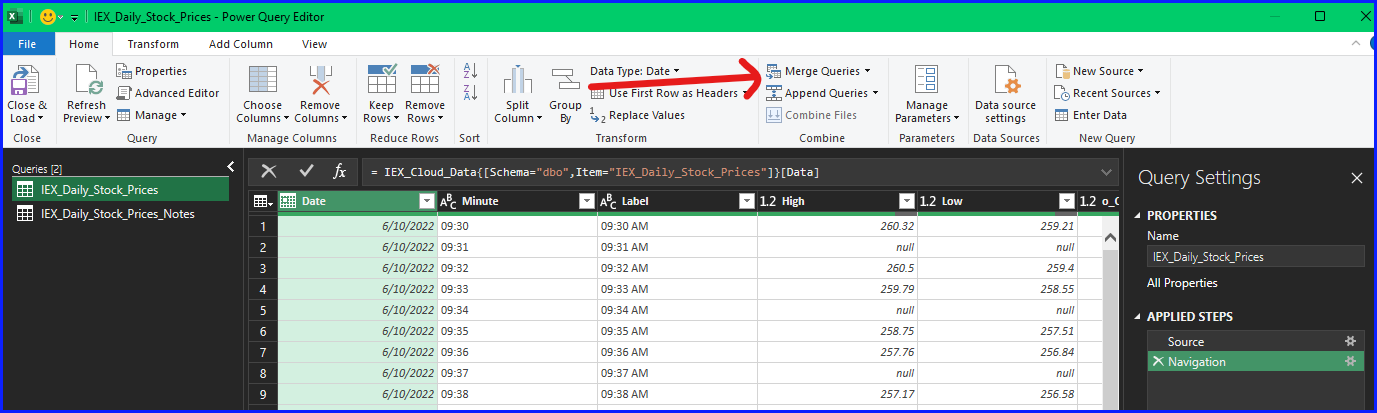
Task: Click Replace Values
Action: pos(637,115)
